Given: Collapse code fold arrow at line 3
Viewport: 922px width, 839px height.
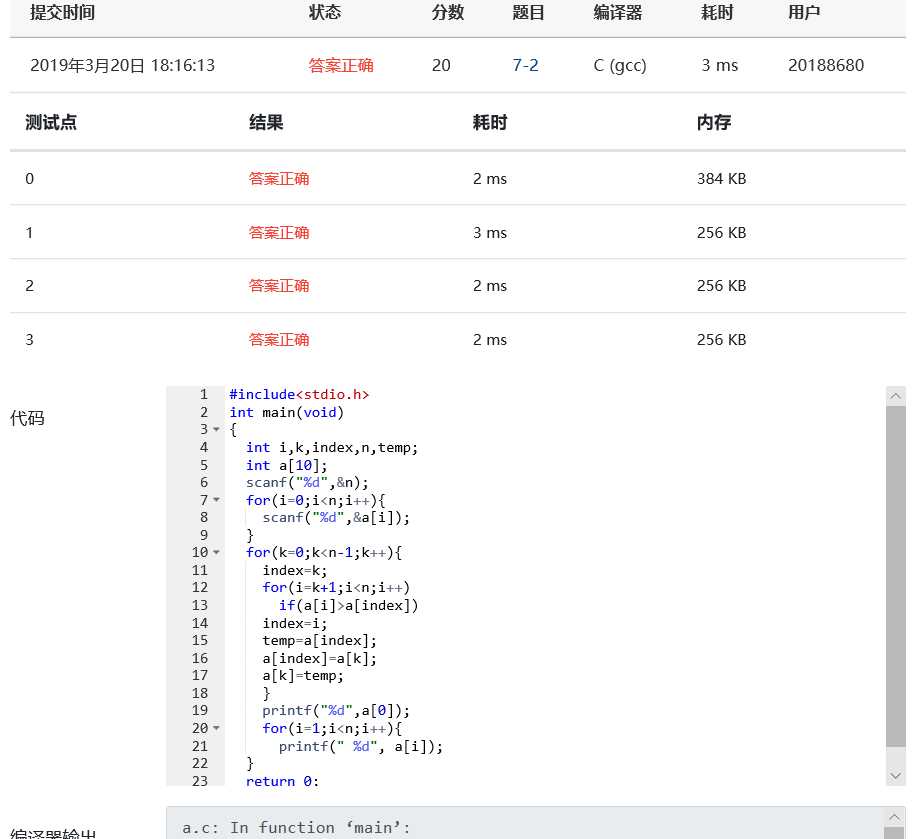Looking at the screenshot, I should (x=216, y=430).
